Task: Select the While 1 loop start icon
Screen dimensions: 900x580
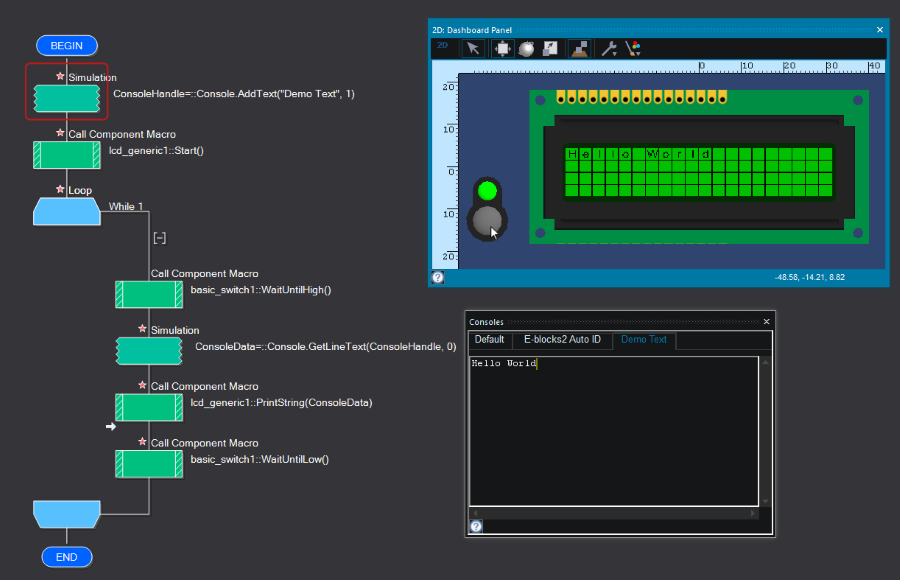Action: pyautogui.click(x=67, y=211)
